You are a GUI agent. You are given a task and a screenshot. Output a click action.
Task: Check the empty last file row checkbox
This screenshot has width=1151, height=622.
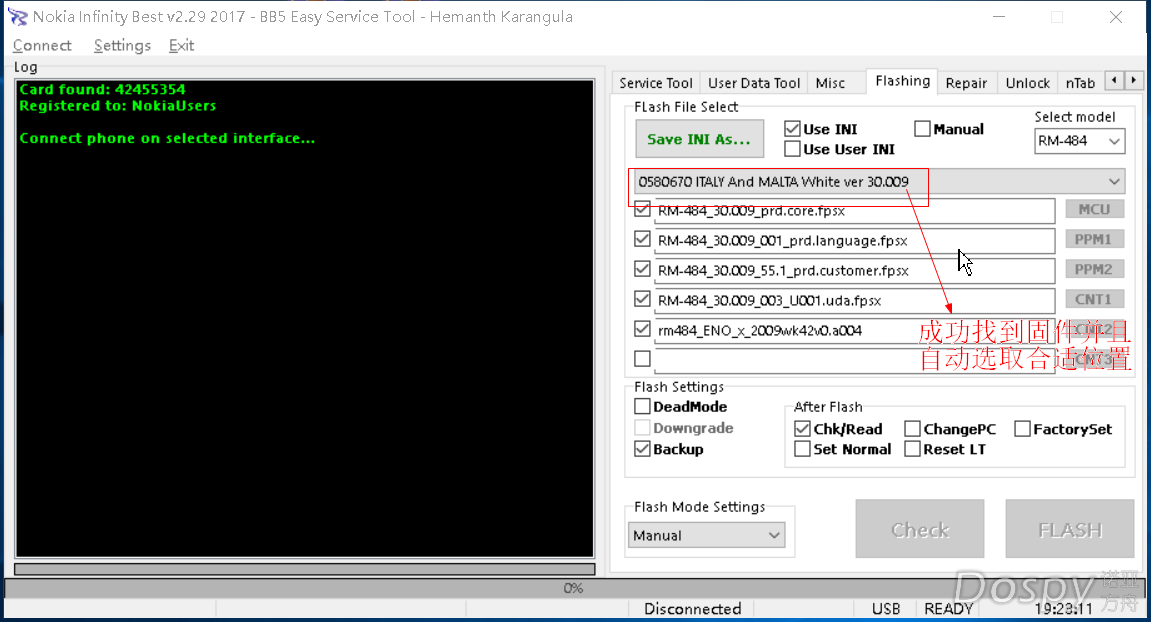coord(642,359)
